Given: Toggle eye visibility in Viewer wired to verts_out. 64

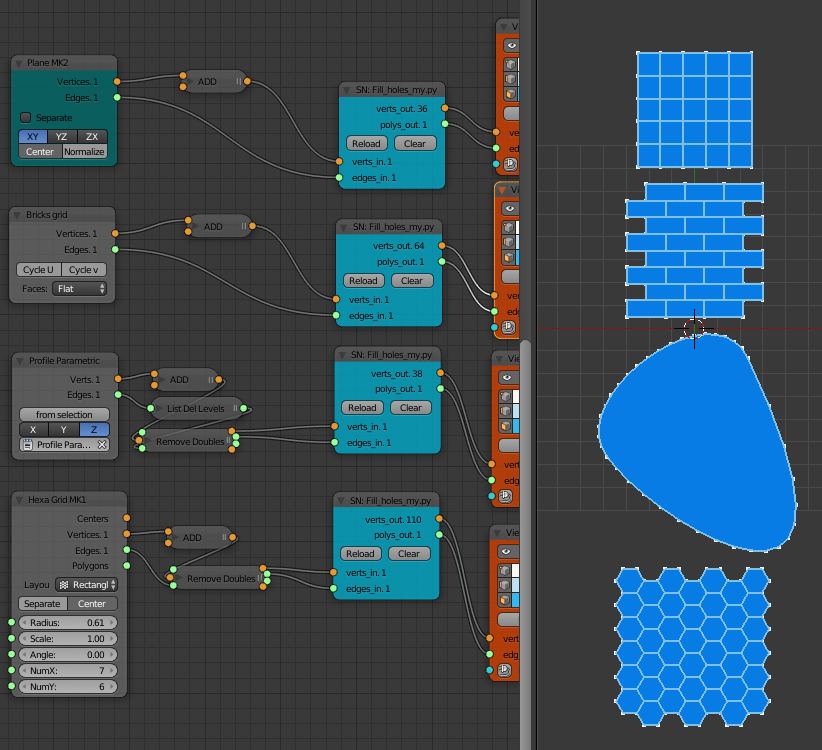Looking at the screenshot, I should (510, 209).
